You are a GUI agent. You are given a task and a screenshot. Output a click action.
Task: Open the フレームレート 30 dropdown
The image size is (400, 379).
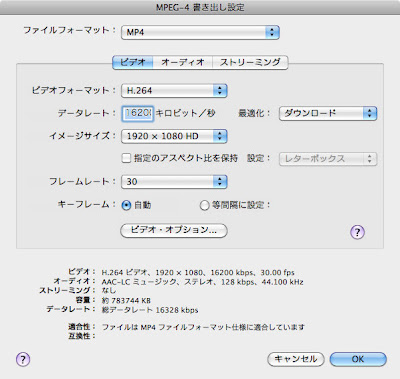174,182
